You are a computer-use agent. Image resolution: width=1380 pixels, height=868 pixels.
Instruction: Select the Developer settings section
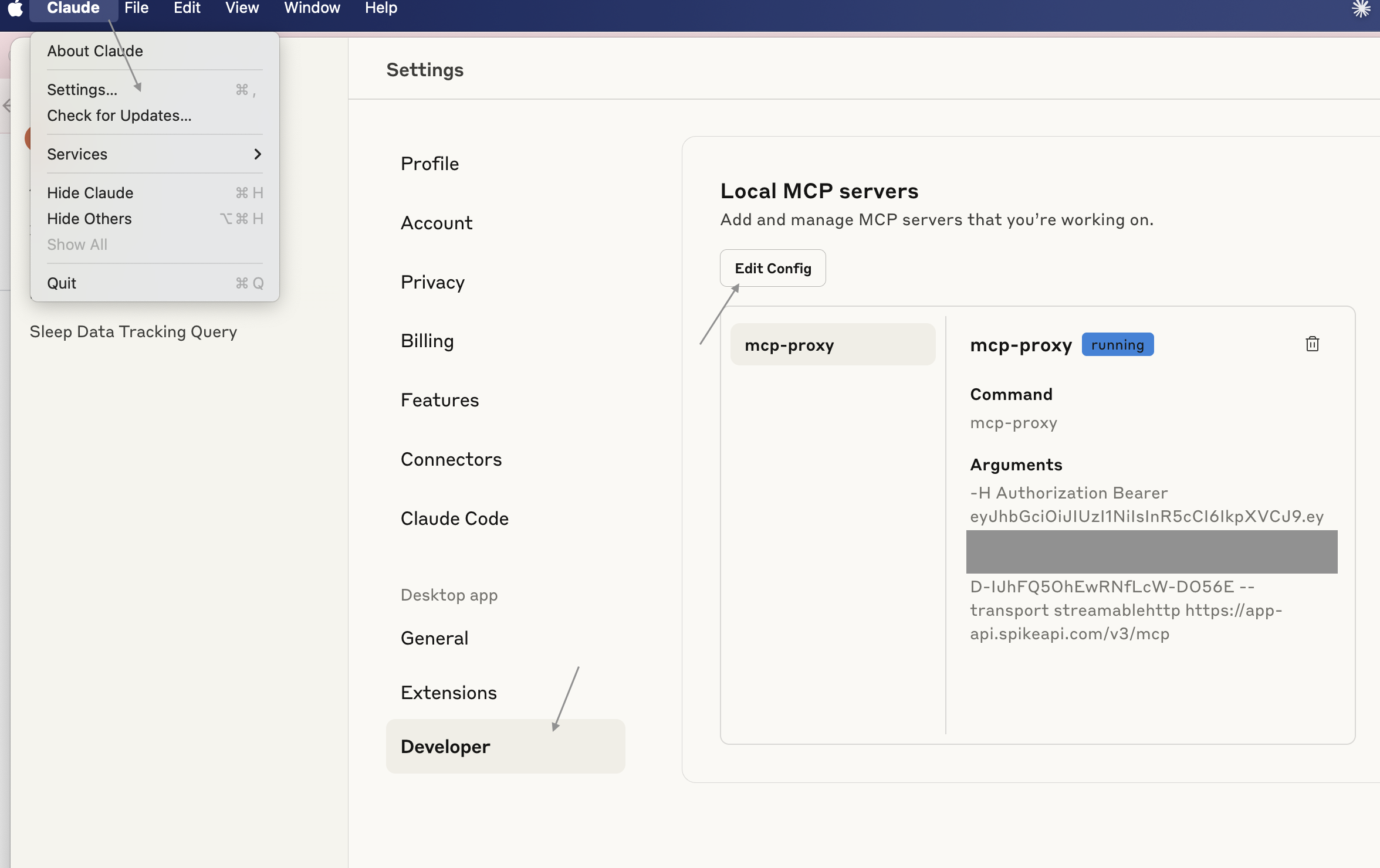[506, 746]
